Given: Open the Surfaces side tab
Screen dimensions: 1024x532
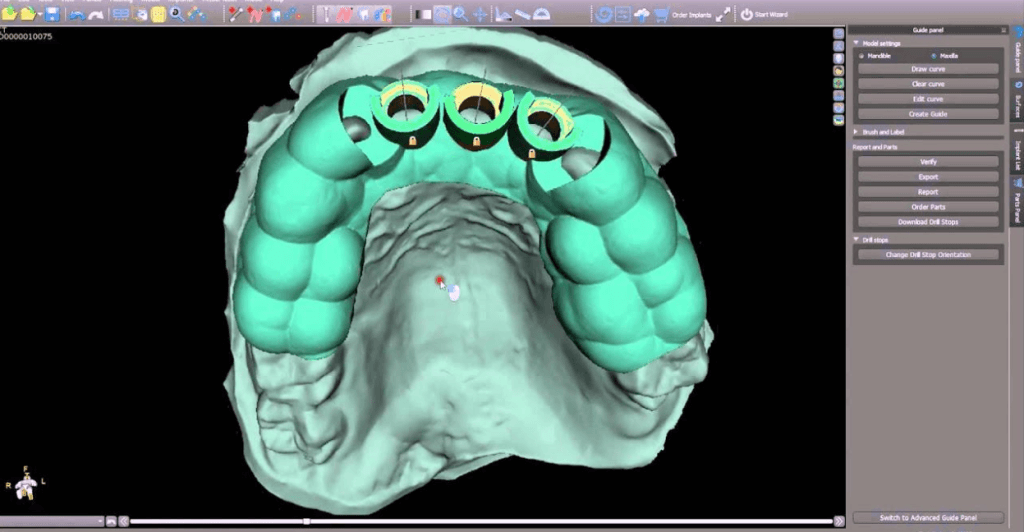Looking at the screenshot, I should click(x=1017, y=100).
